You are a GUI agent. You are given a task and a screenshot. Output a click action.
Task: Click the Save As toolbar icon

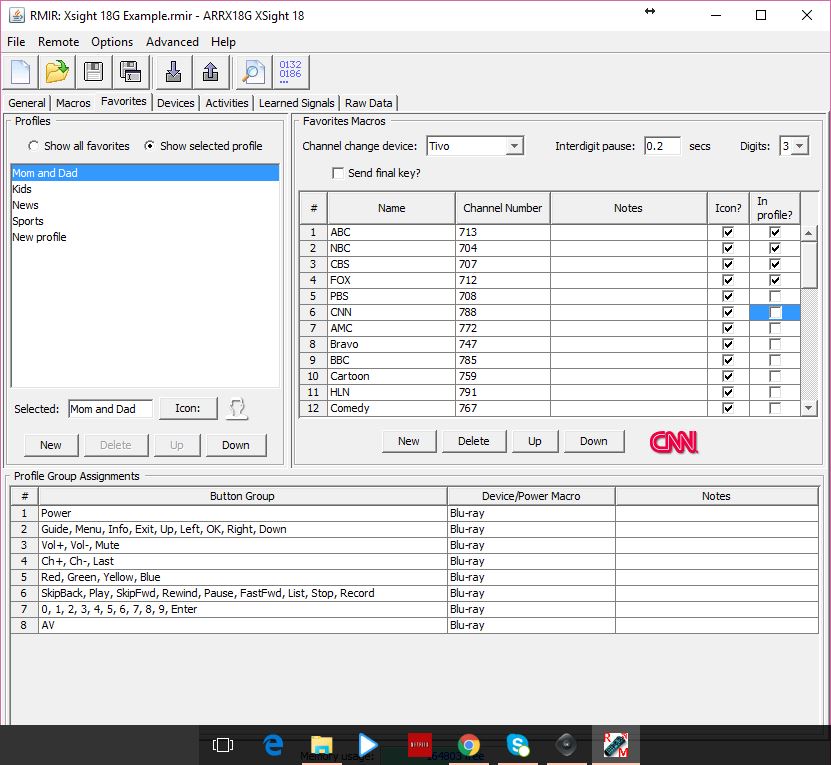pyautogui.click(x=130, y=72)
